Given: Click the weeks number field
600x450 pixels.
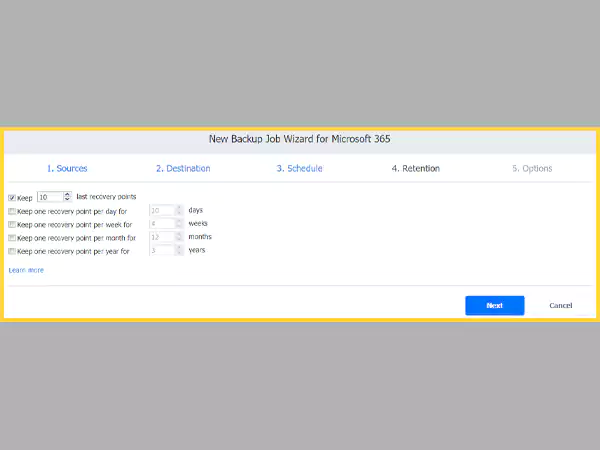Looking at the screenshot, I should click(162, 223).
